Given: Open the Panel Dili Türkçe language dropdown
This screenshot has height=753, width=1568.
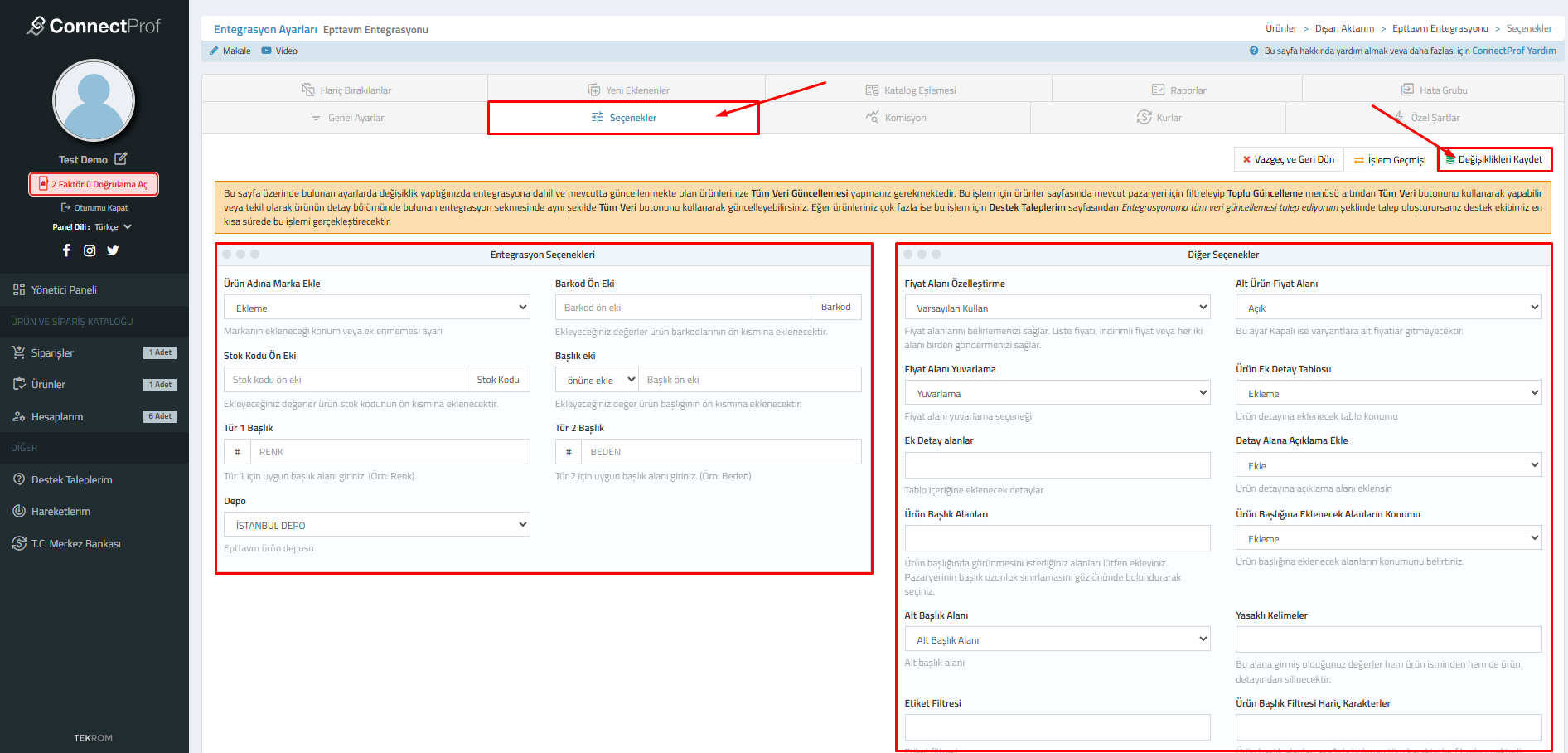Looking at the screenshot, I should tap(112, 226).
